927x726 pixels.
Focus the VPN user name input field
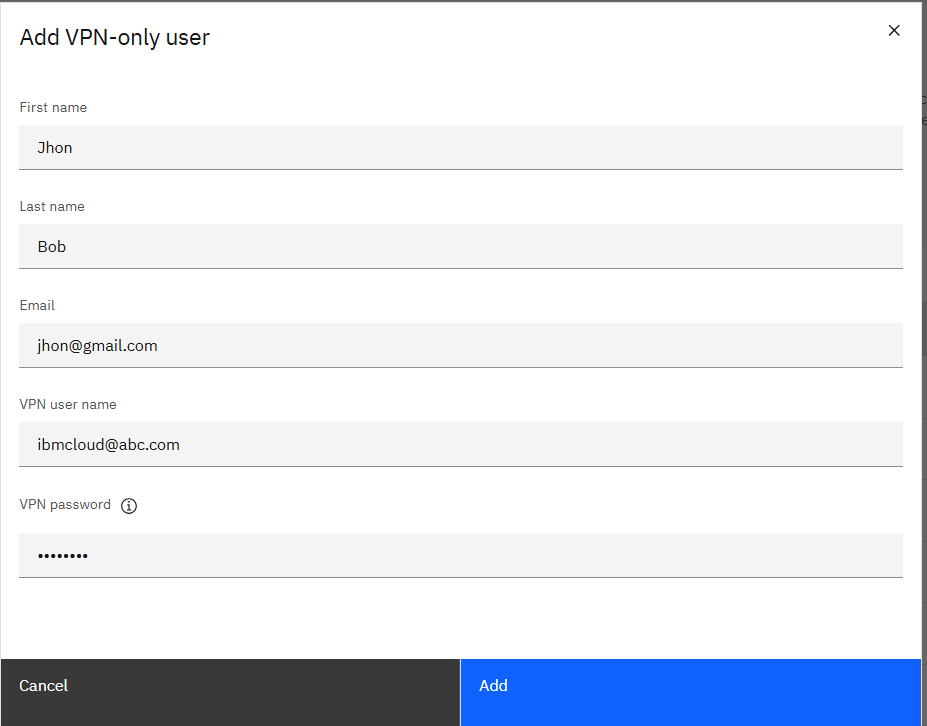pos(461,445)
